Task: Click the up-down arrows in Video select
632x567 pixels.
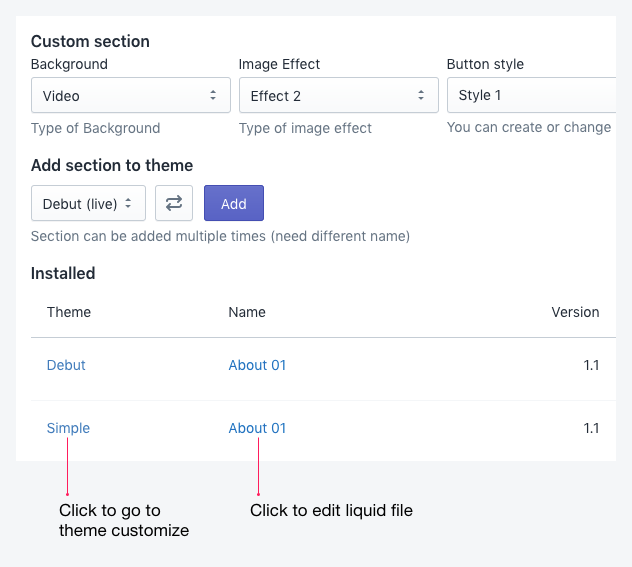Action: (213, 95)
